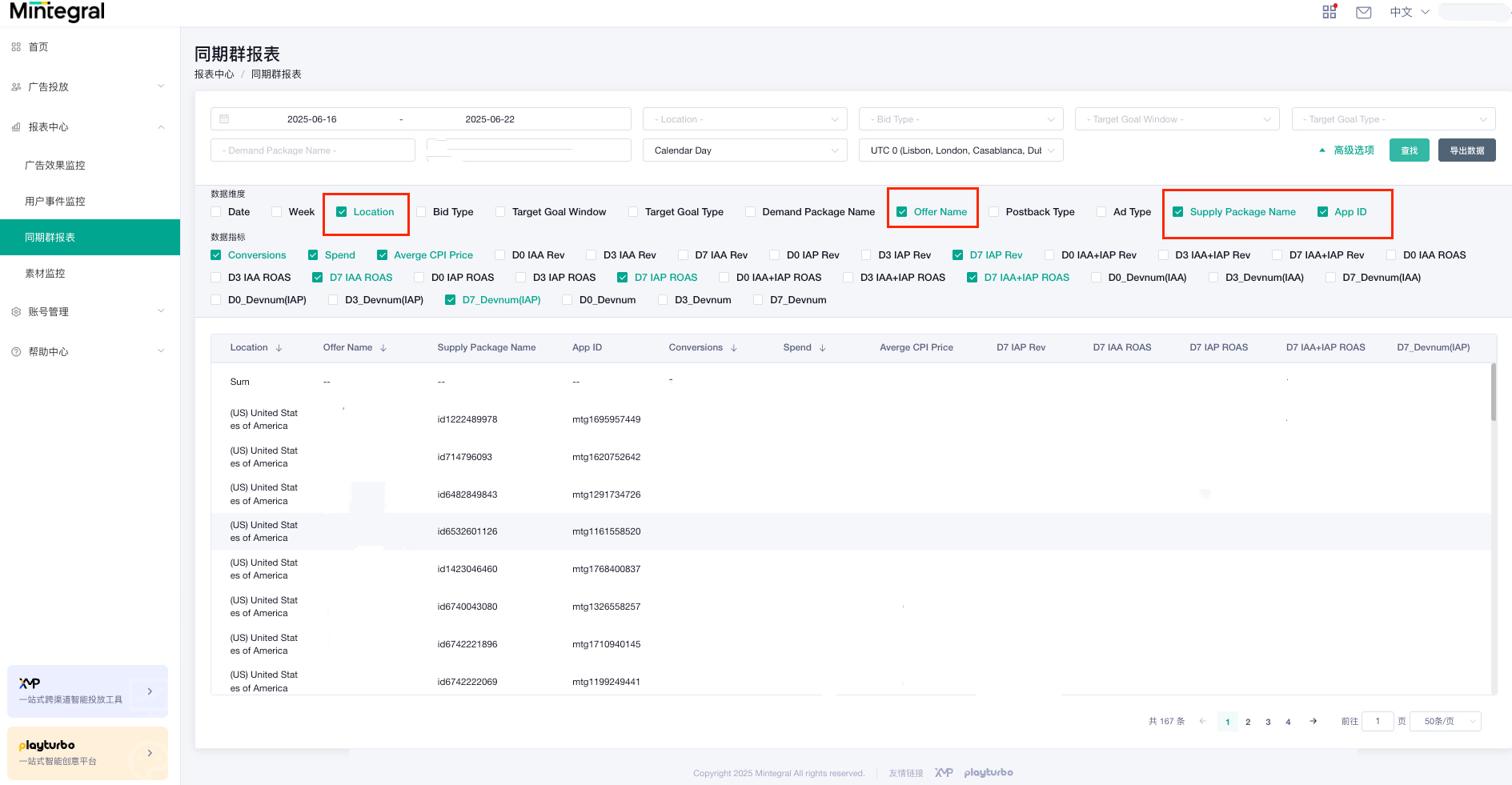Uncheck the Offer Name dimension

coord(902,212)
